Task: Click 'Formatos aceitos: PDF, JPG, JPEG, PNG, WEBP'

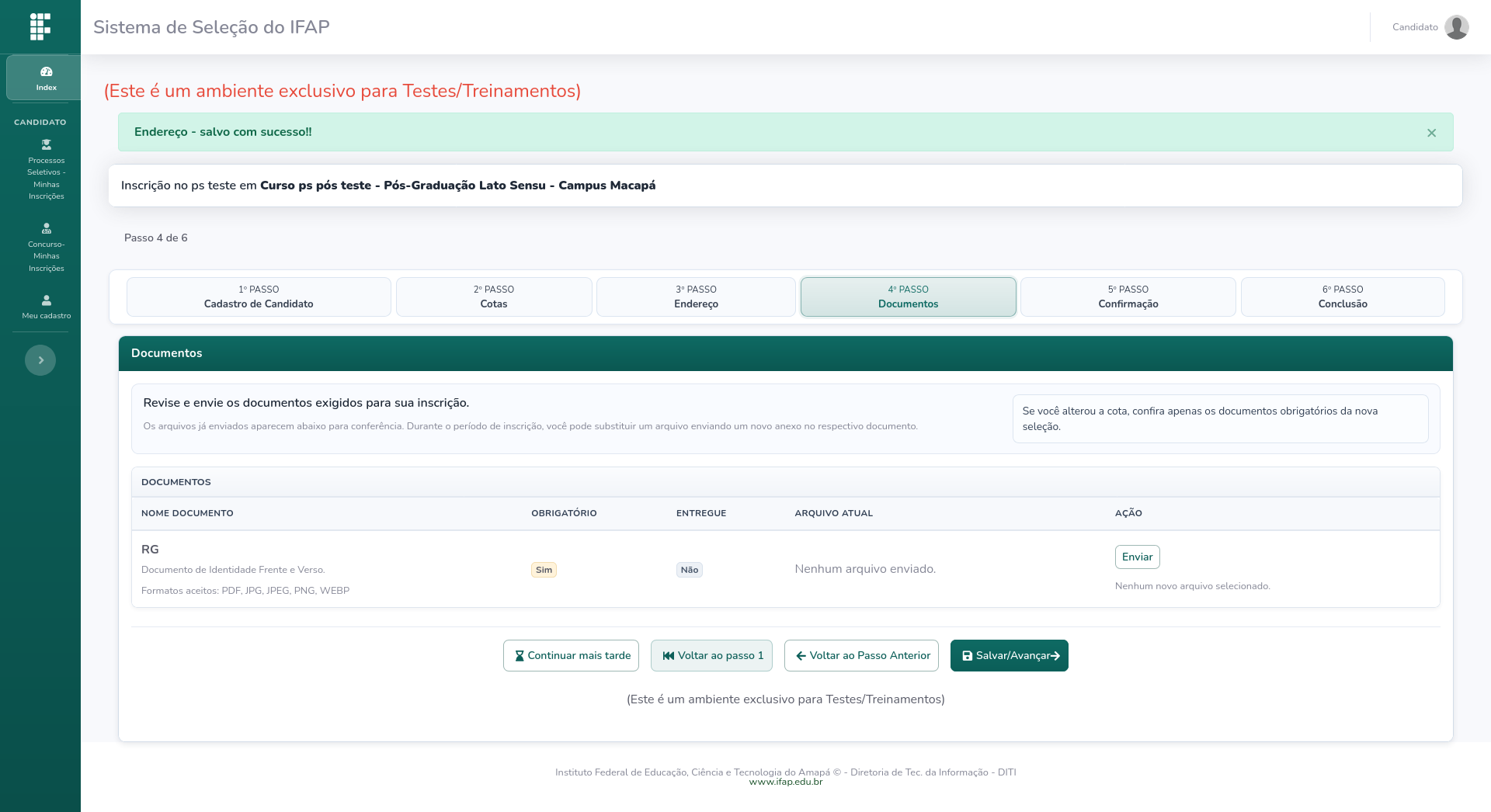Action: 245,591
